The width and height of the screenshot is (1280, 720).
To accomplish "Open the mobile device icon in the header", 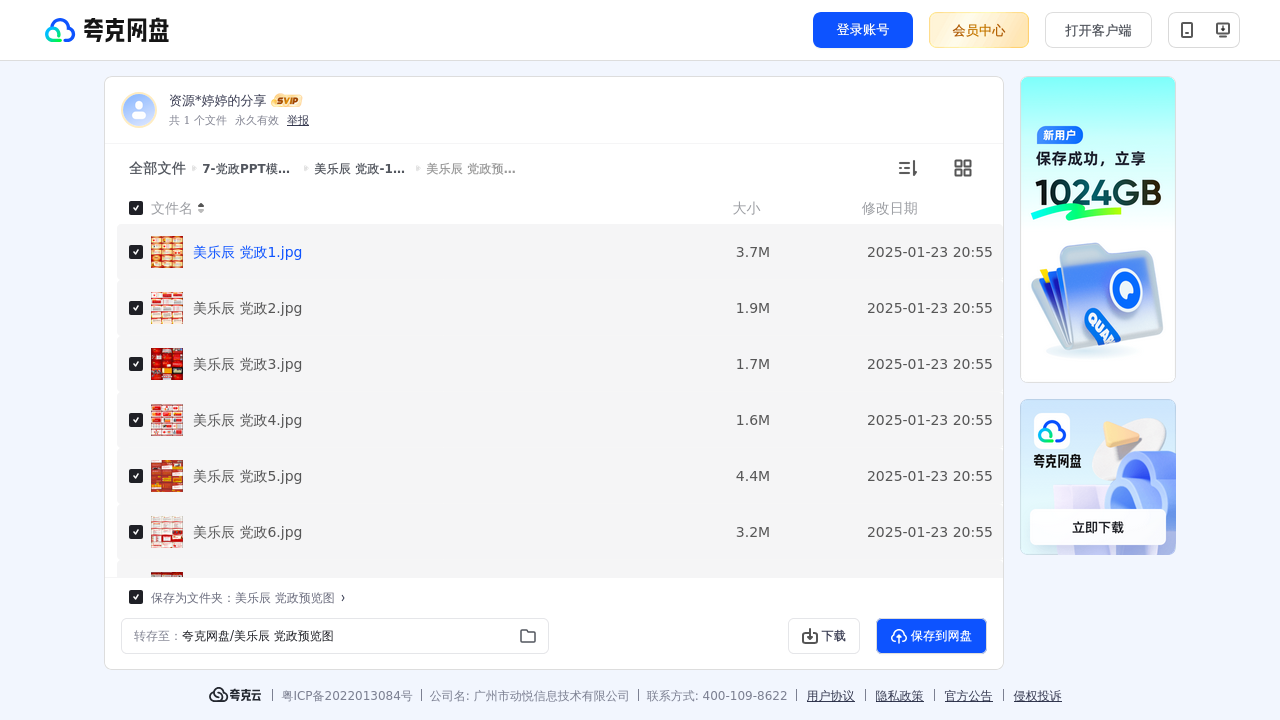I will (1187, 30).
